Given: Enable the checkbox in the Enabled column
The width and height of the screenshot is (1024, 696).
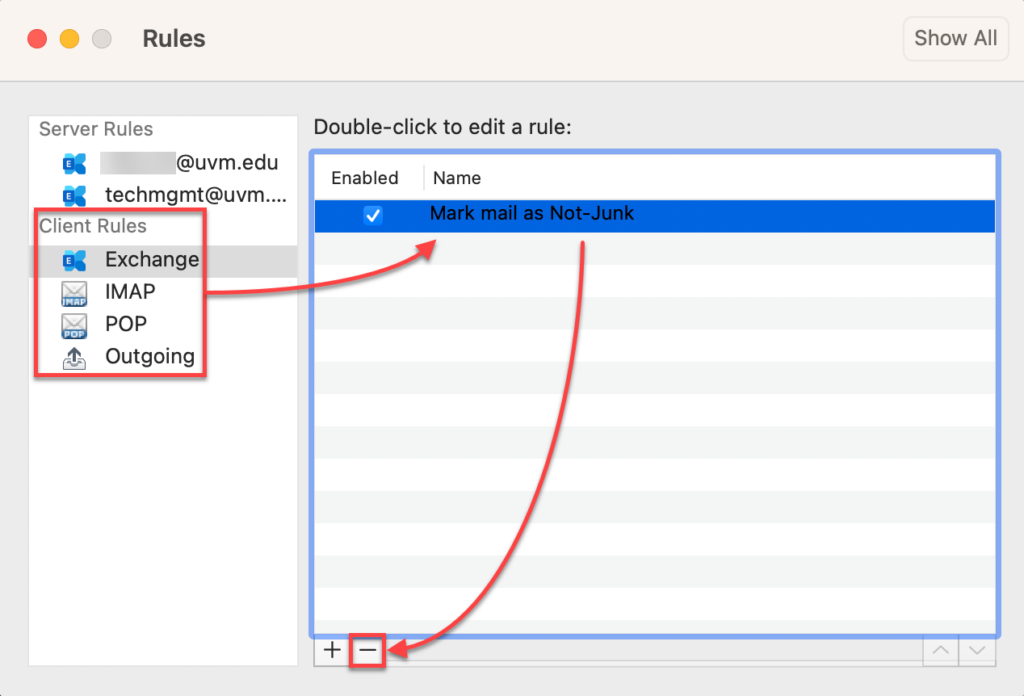Looking at the screenshot, I should pyautogui.click(x=372, y=213).
